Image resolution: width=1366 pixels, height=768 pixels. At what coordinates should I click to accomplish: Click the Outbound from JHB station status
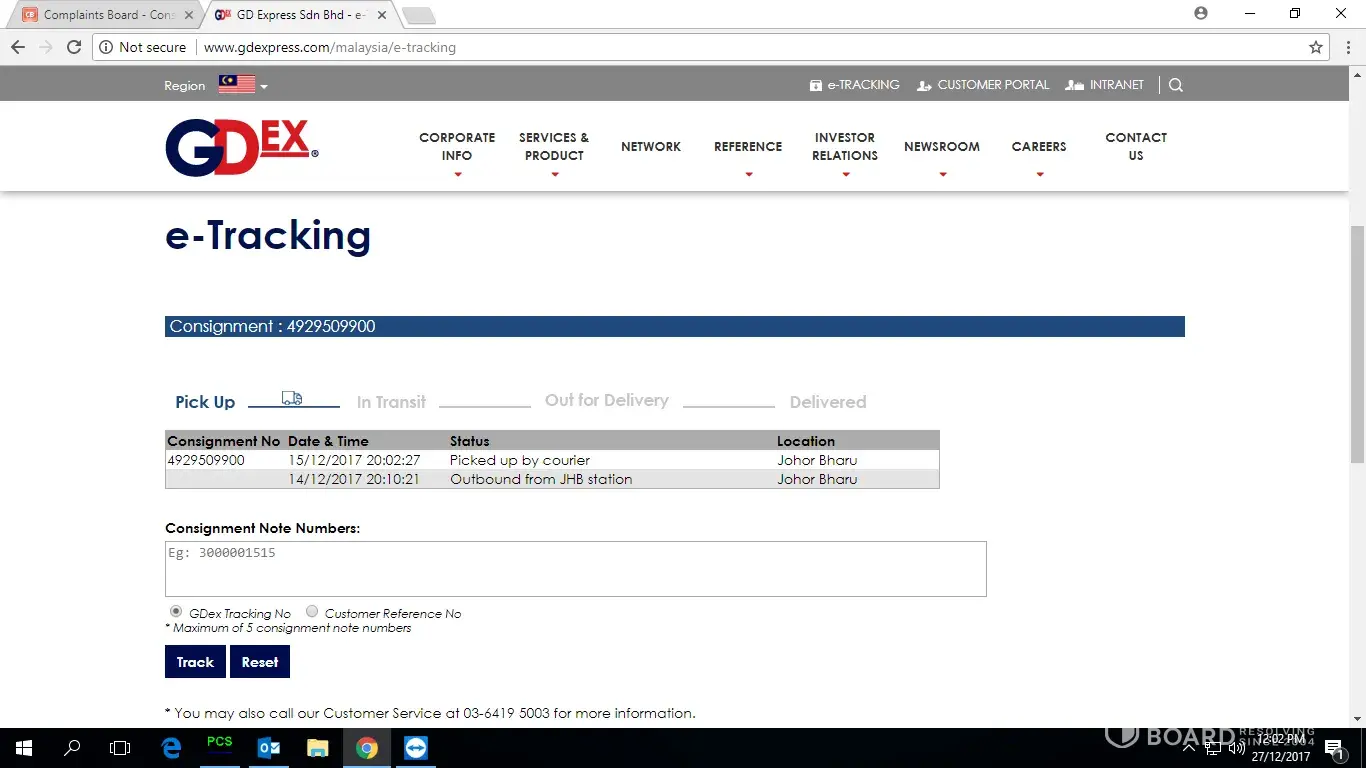click(541, 479)
